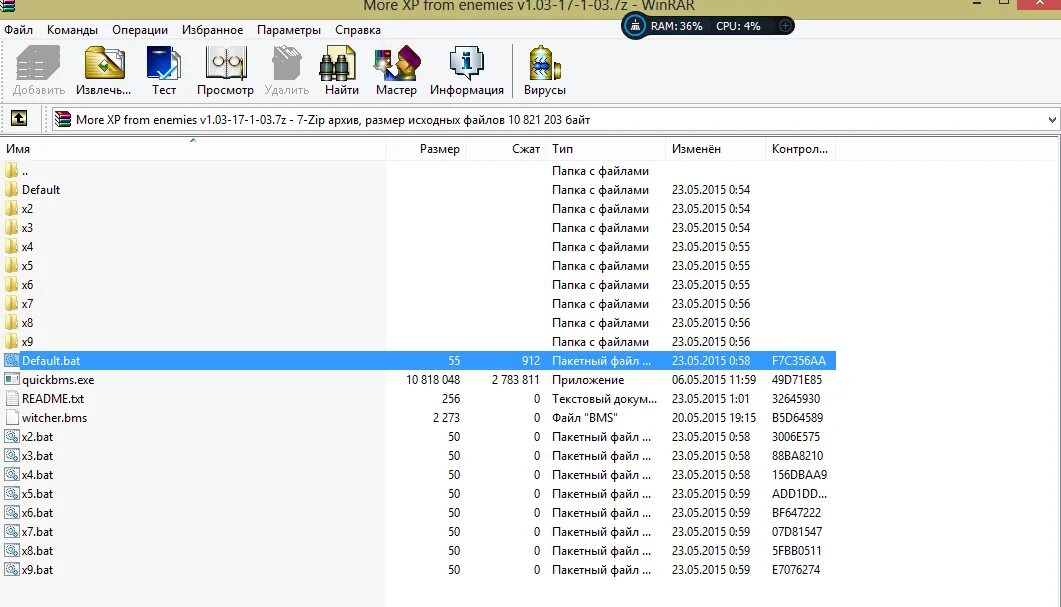
Task: Go up one folder level button
Action: (x=19, y=118)
